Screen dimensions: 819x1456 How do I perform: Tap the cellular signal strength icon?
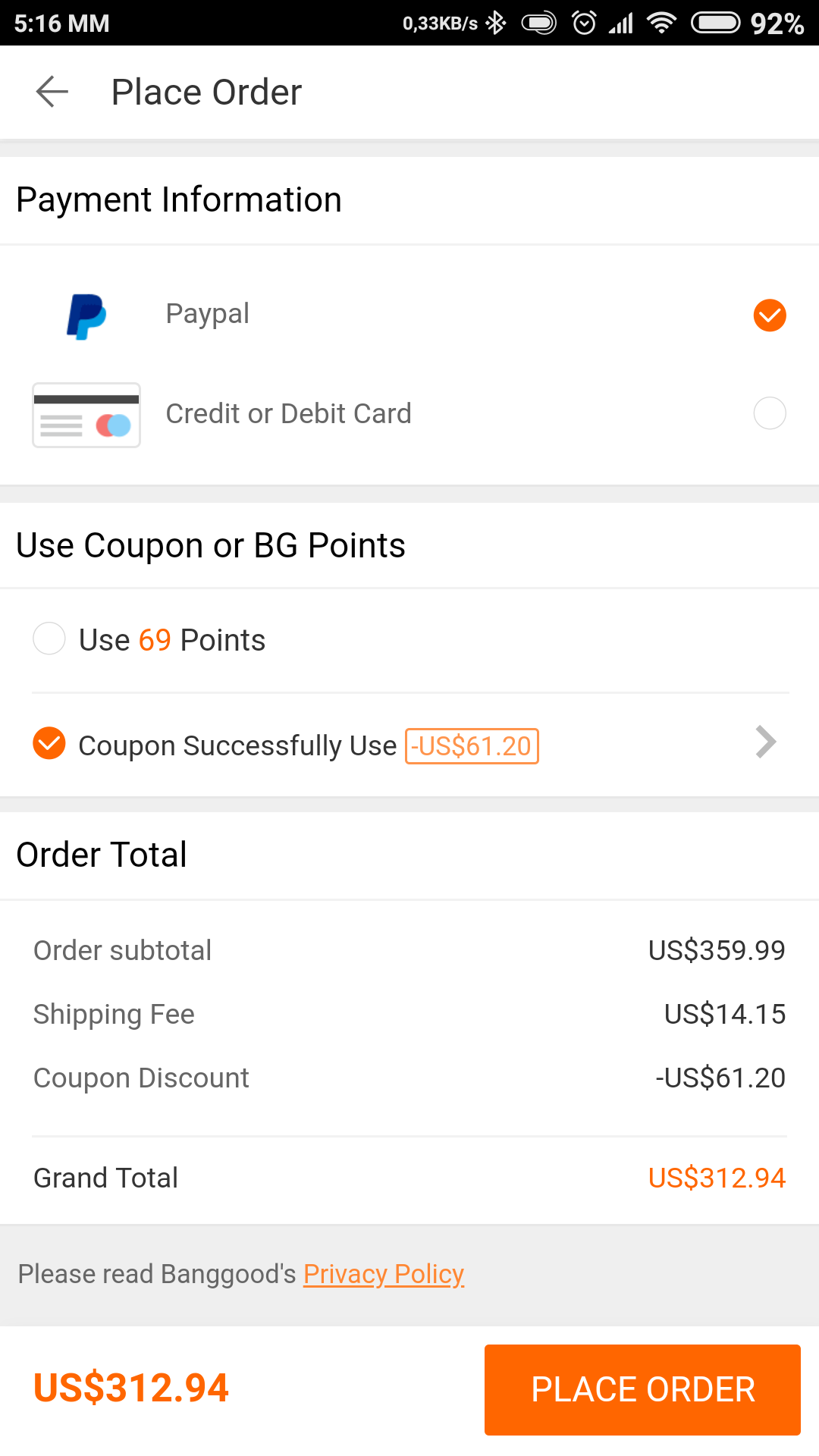click(621, 24)
